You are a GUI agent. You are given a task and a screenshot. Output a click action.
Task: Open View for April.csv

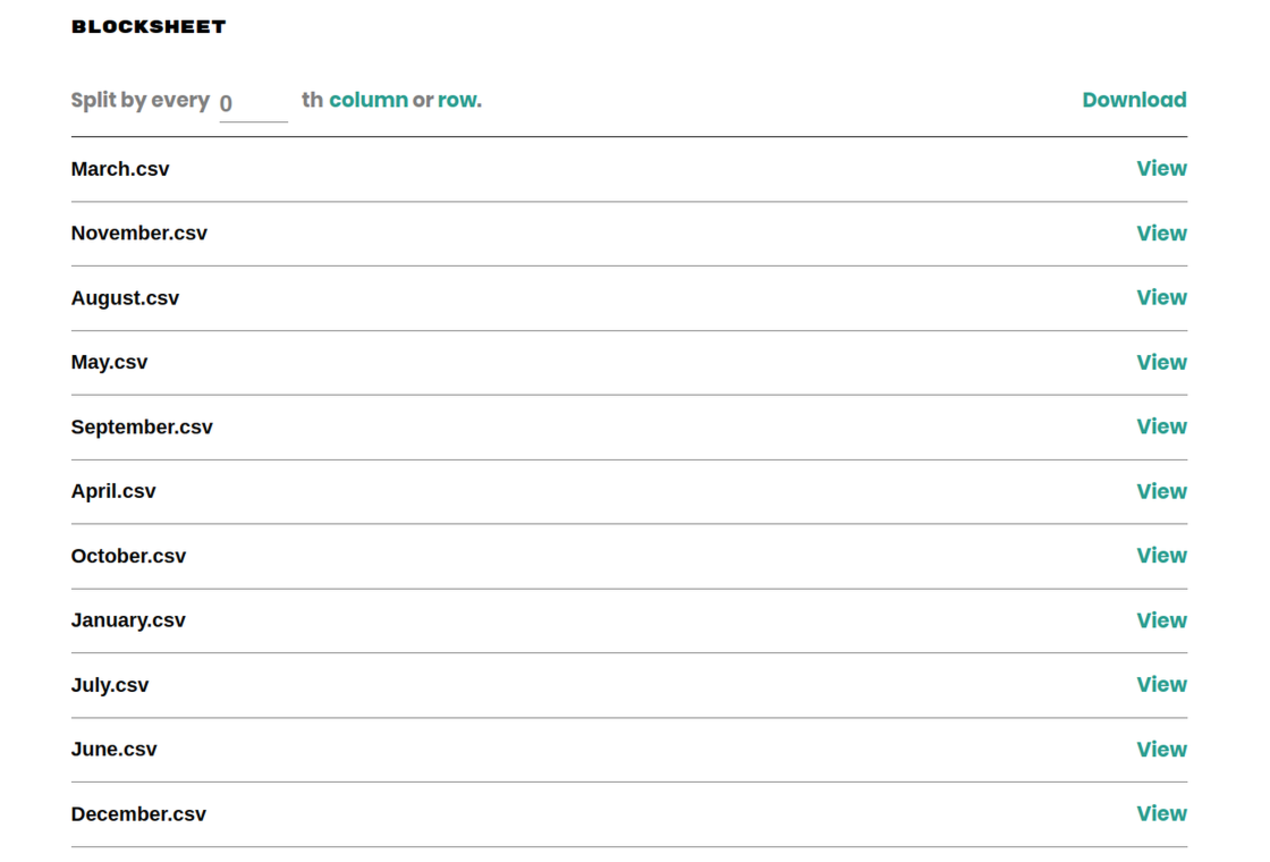(1161, 491)
